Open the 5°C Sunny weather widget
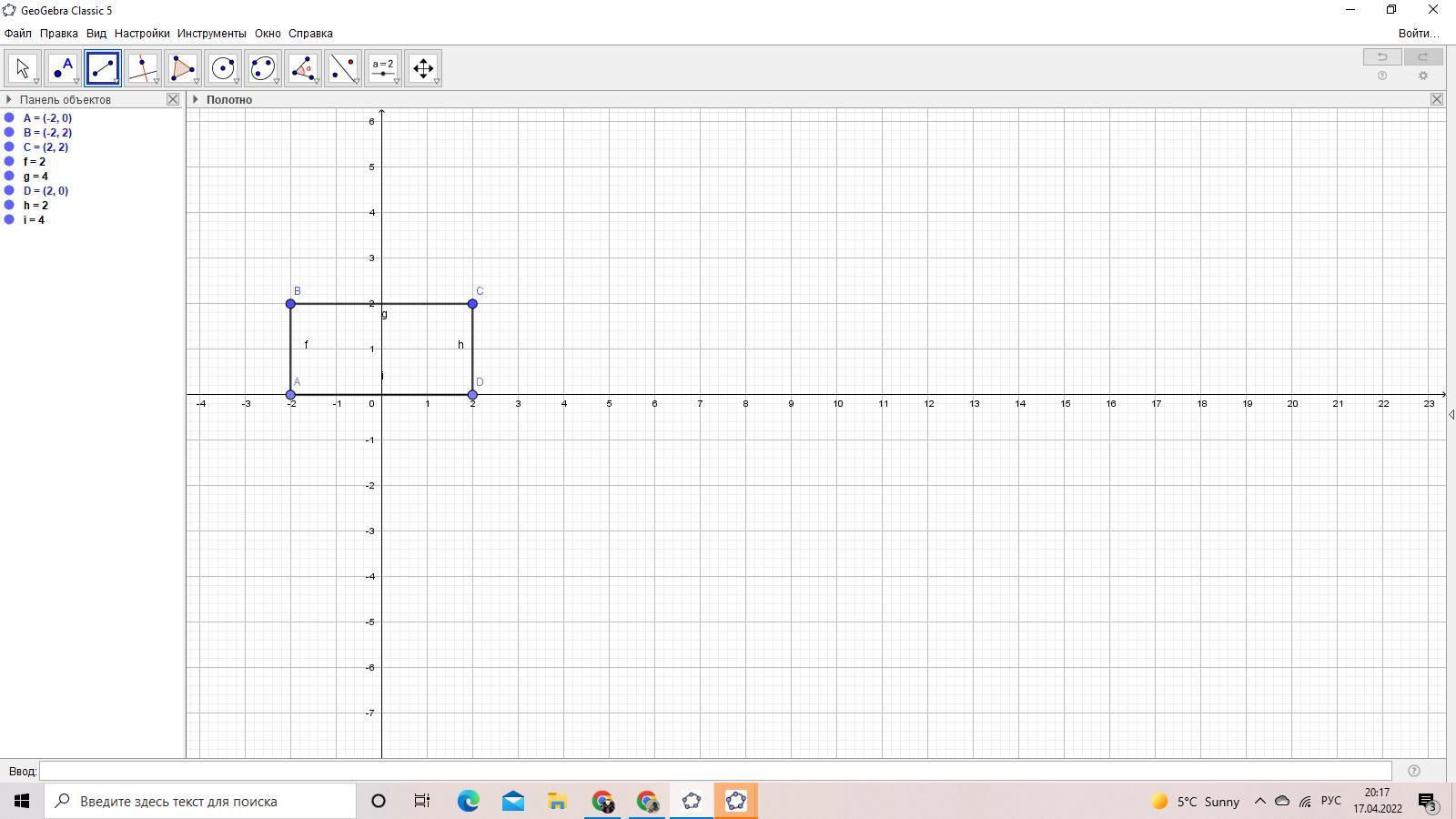The height and width of the screenshot is (819, 1456). point(1196,802)
